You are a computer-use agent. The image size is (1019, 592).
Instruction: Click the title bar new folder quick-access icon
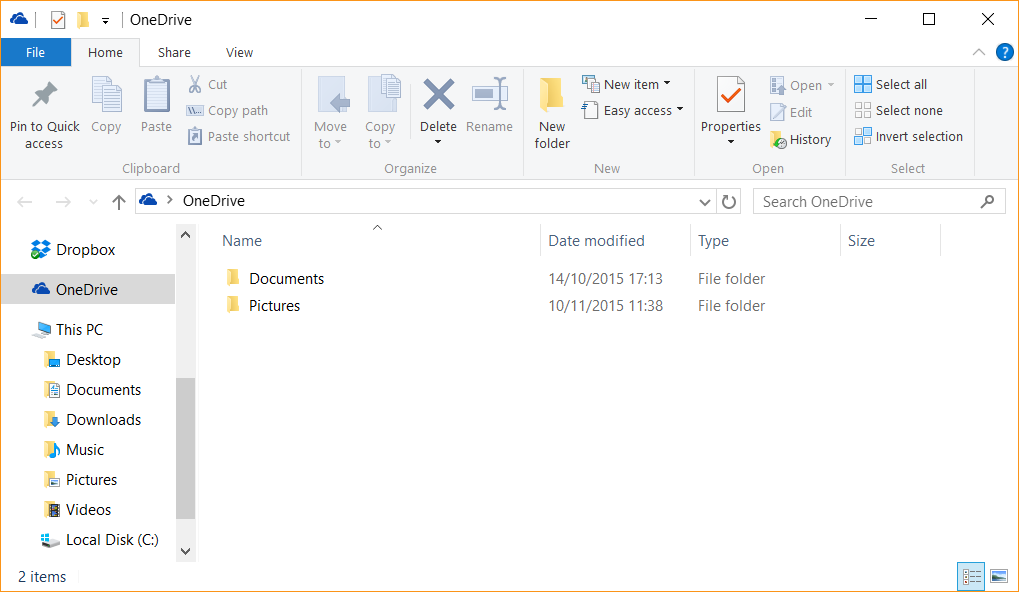(x=83, y=20)
